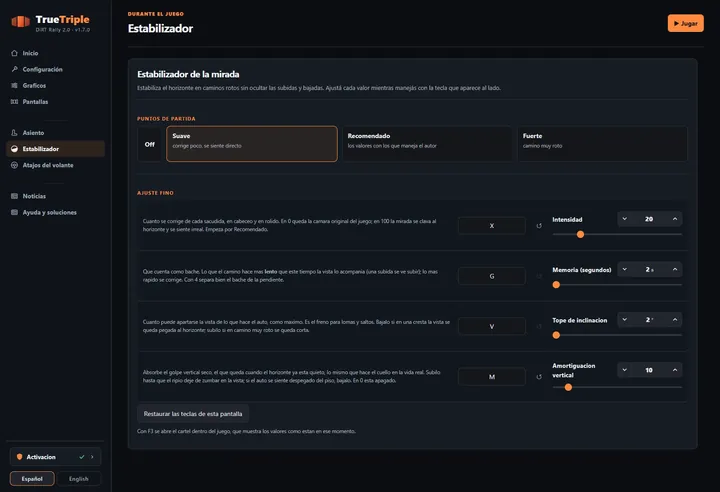Click the Estabilizador sidebar icon

(14, 149)
